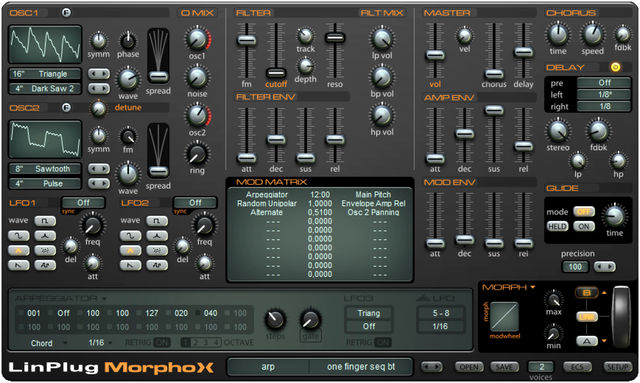Select Morph slot B
The image size is (640, 383).
pyautogui.click(x=587, y=293)
